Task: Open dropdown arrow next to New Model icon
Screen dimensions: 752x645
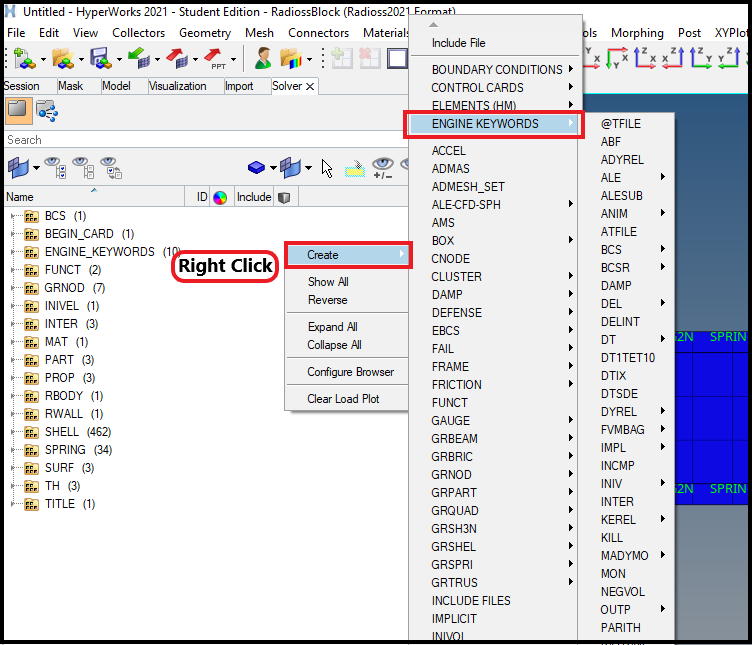Action: pos(43,60)
